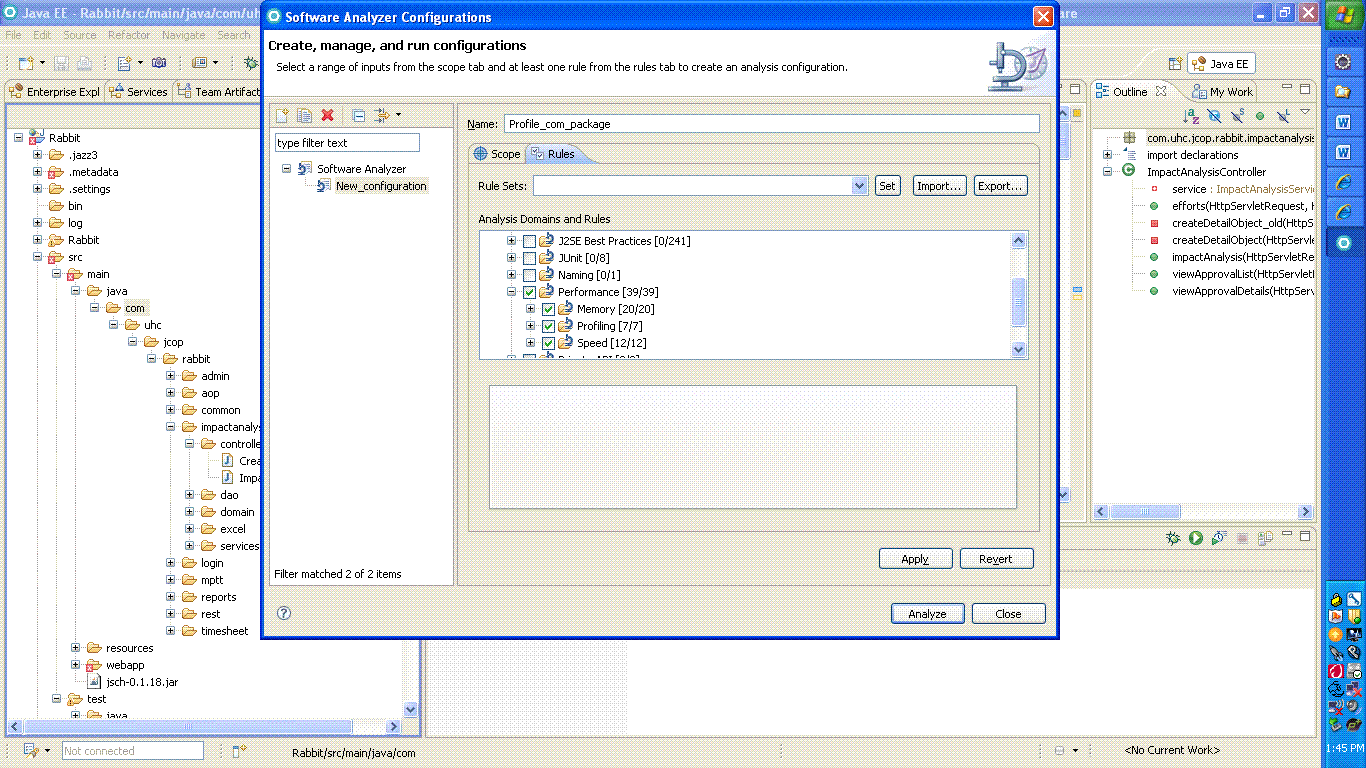Image resolution: width=1366 pixels, height=768 pixels.
Task: Select the Rules tab
Action: pyautogui.click(x=553, y=154)
